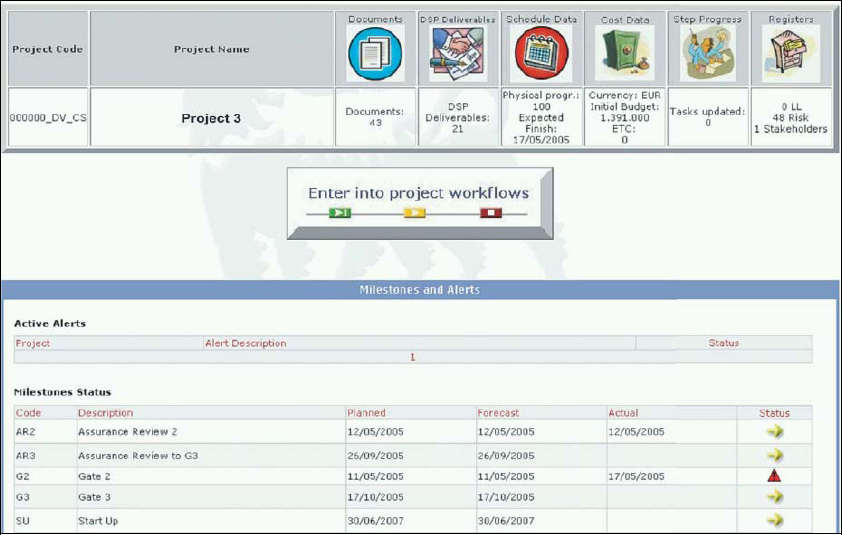
Task: Click the yellow status arrow for AR3
Action: [775, 455]
